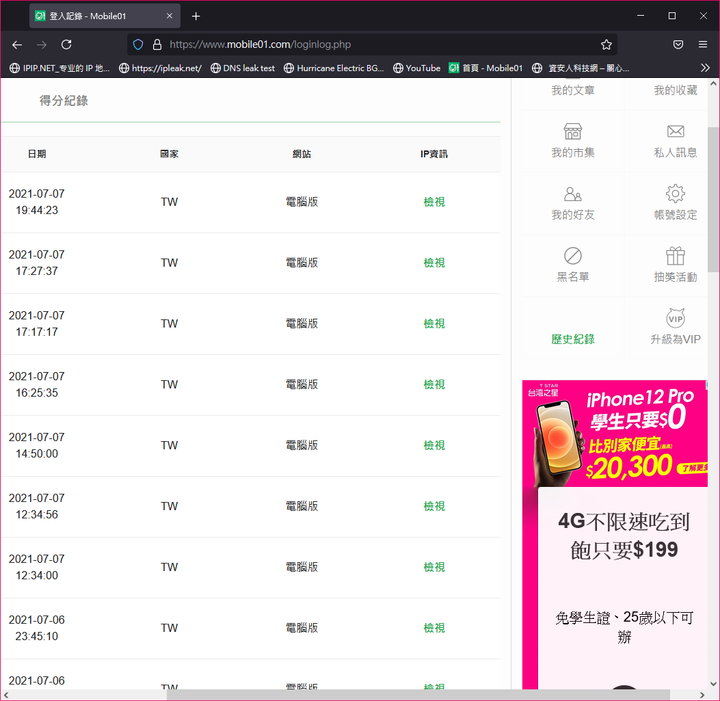
Task: Reload the current page
Action: 66,45
